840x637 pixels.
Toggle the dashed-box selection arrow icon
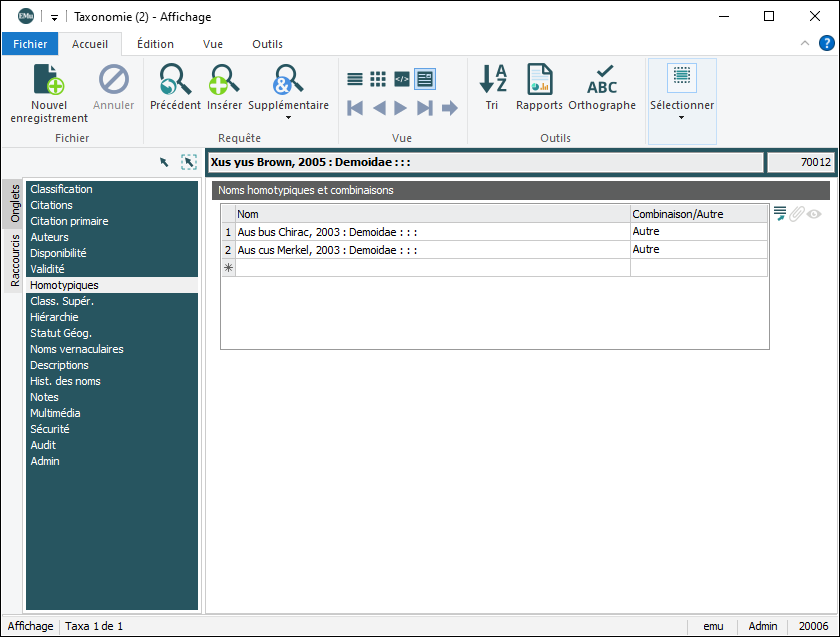(189, 162)
